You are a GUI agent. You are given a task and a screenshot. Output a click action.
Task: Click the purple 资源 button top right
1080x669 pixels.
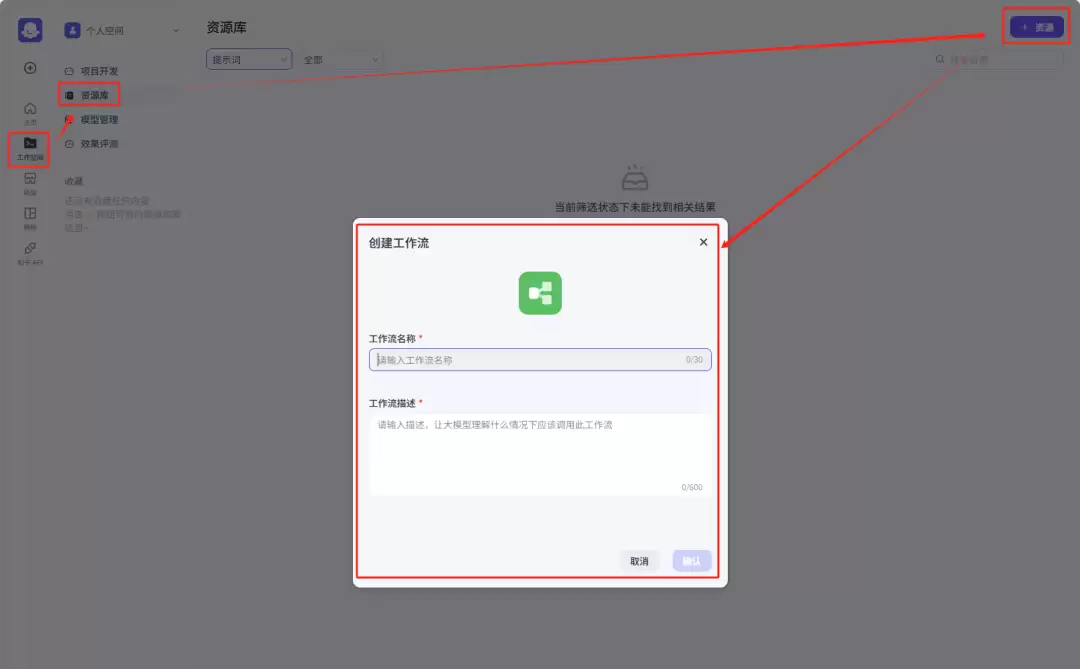click(x=1036, y=26)
